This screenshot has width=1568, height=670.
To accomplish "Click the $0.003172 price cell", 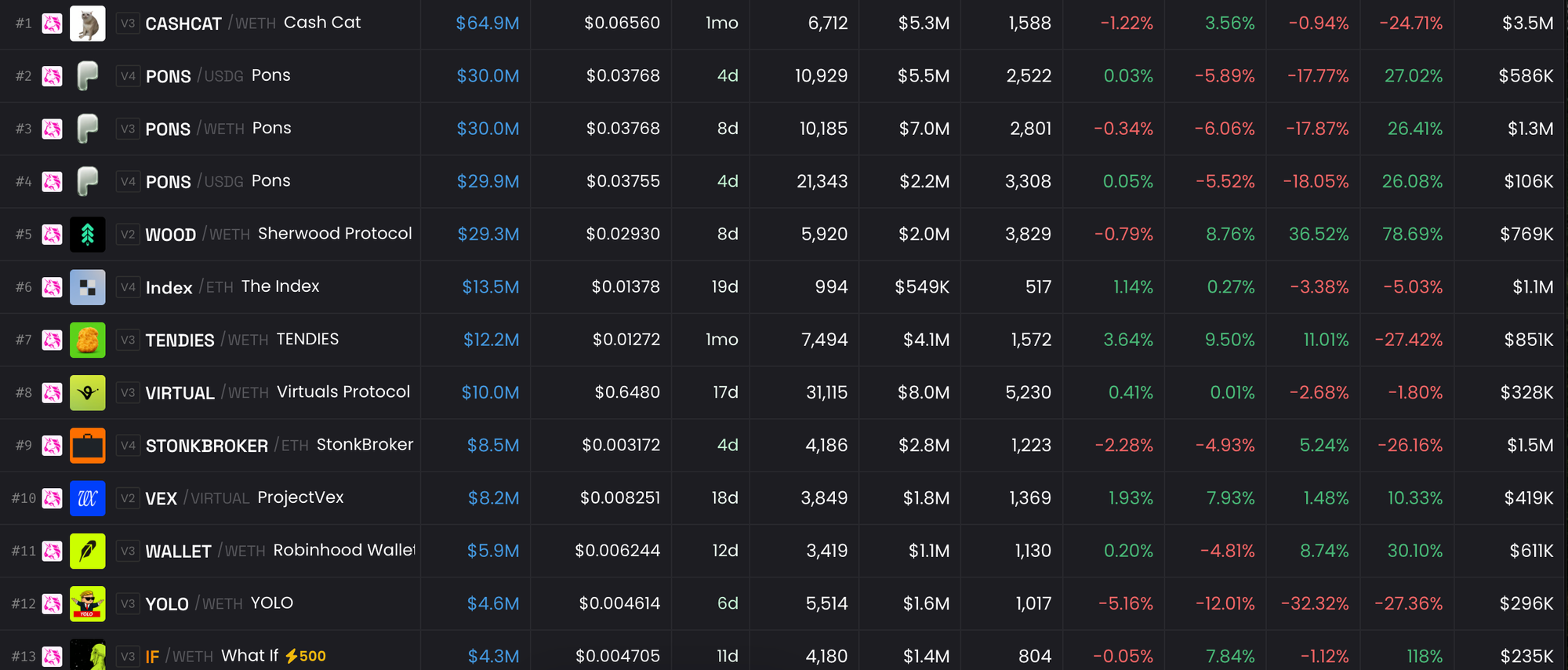I will (621, 445).
